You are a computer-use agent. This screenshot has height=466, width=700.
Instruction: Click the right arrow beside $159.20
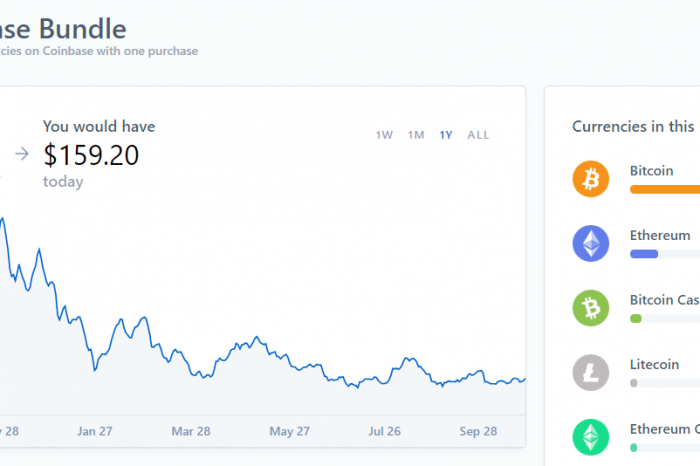tap(22, 154)
